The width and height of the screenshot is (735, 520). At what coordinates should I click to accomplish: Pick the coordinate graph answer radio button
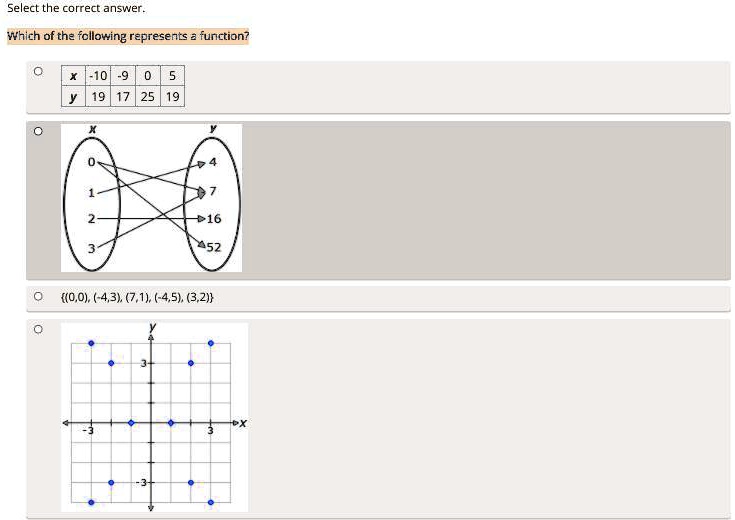click(x=38, y=328)
